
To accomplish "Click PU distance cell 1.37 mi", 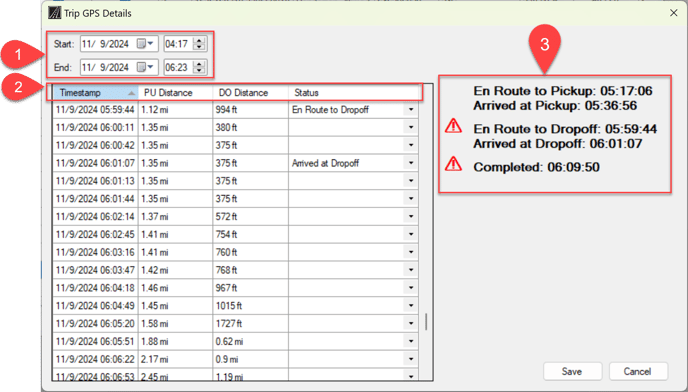I will point(176,216).
